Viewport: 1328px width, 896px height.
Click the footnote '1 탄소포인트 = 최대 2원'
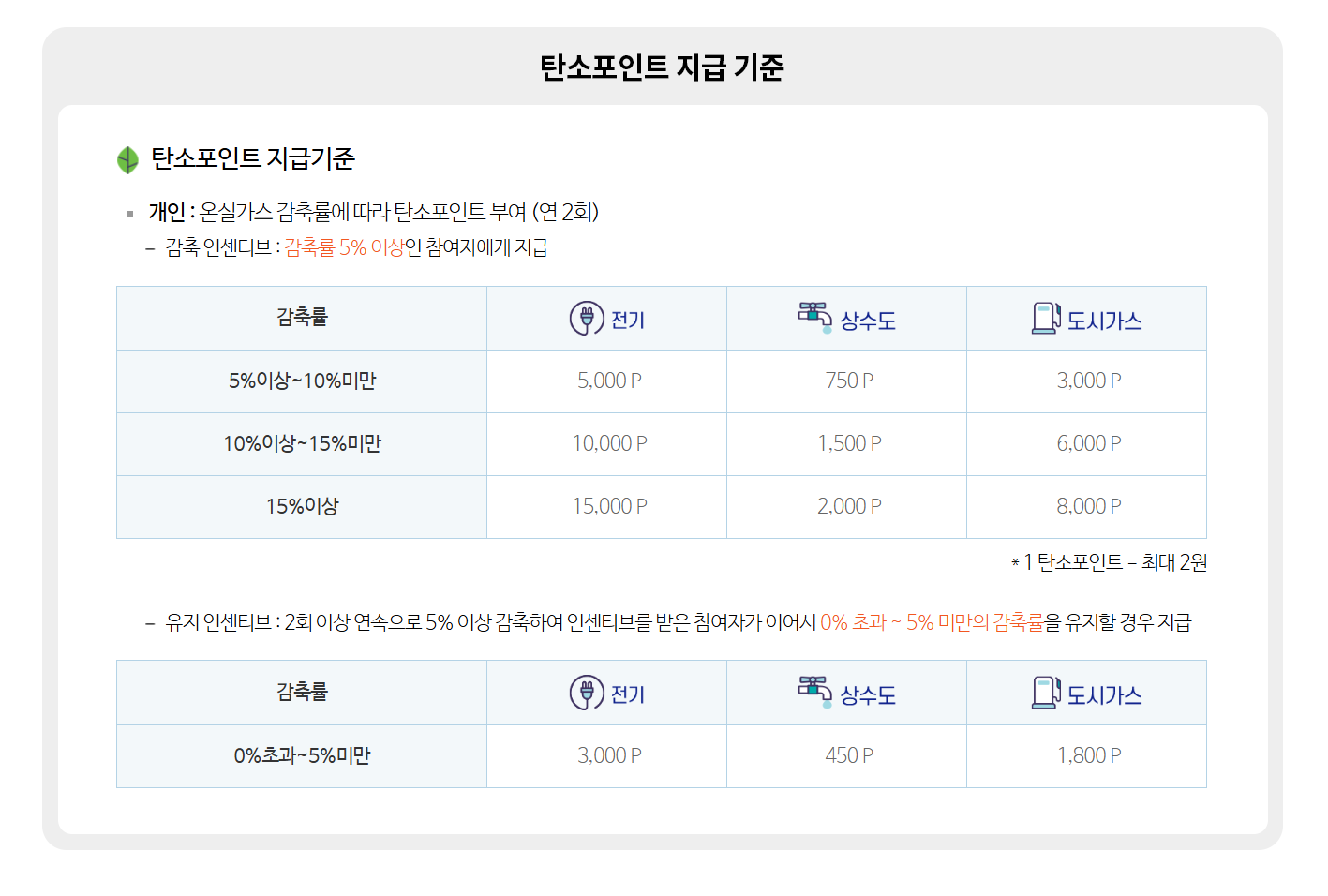pyautogui.click(x=1113, y=562)
